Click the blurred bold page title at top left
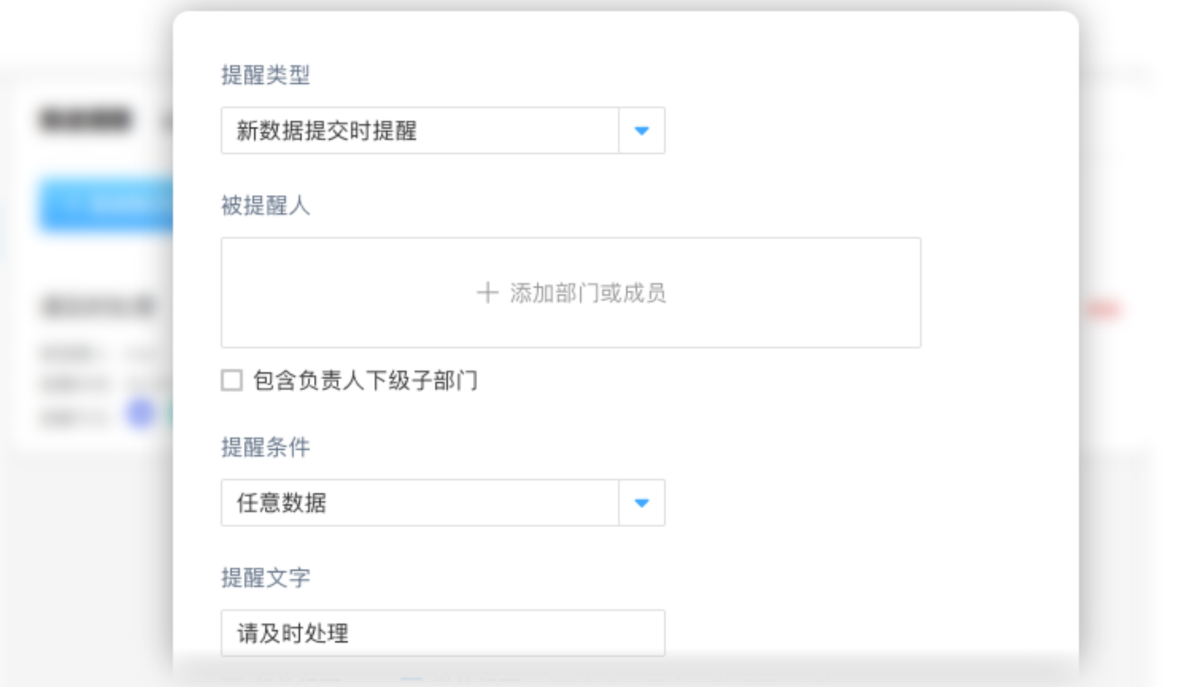The width and height of the screenshot is (1202, 687). (85, 120)
